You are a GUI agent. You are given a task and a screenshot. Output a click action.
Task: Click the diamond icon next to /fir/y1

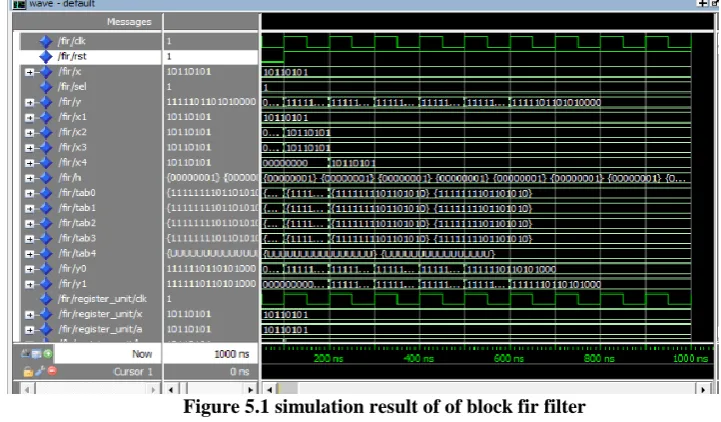pos(46,284)
